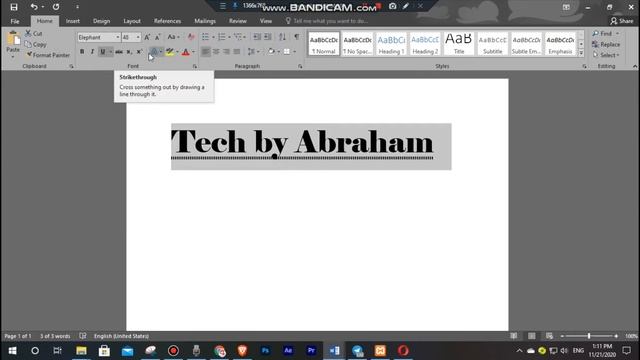Screen dimensions: 640x360
Task: Toggle underline formatting
Action: click(102, 52)
